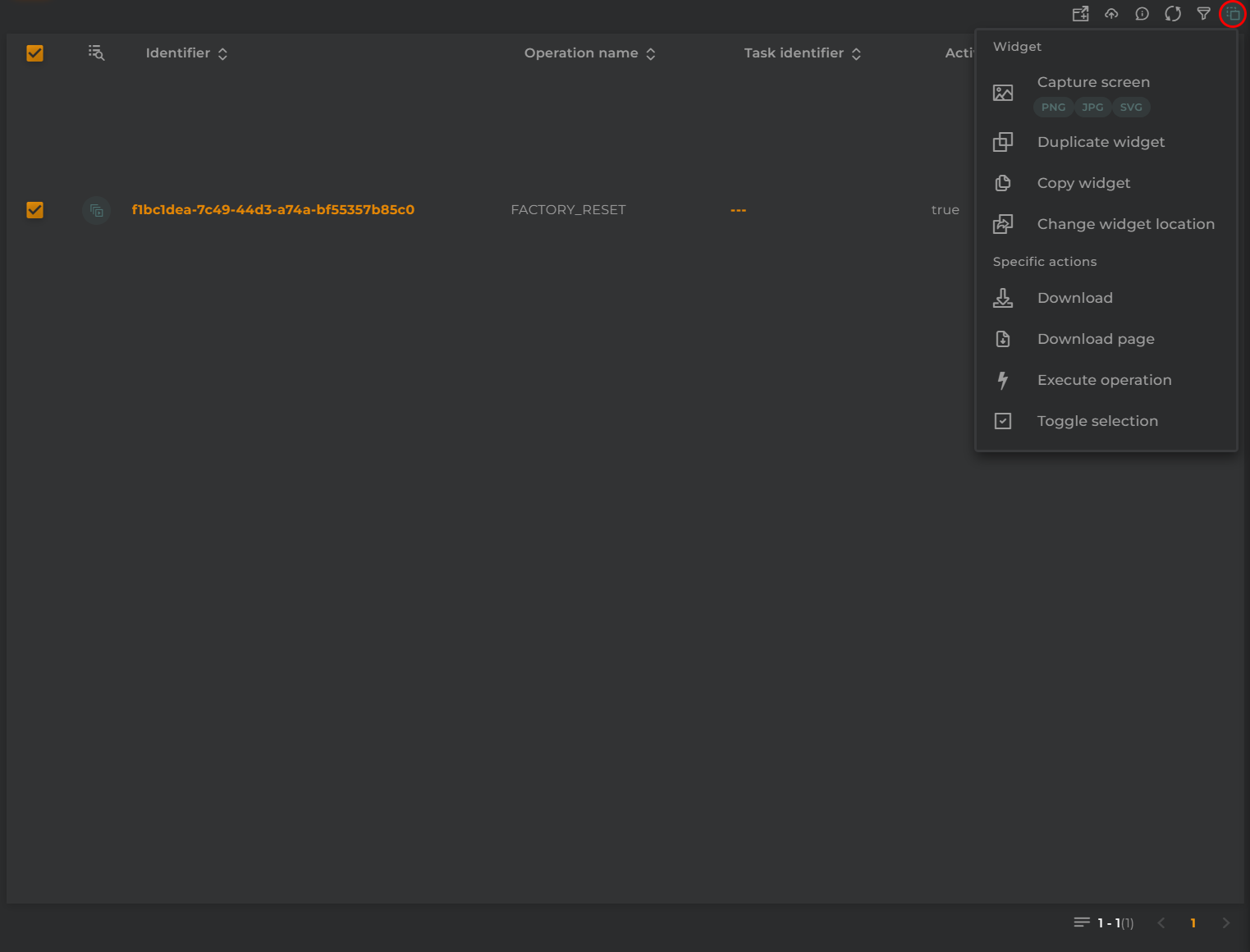The width and height of the screenshot is (1250, 952).
Task: Uncheck the select-all header checkbox
Action: pyautogui.click(x=34, y=53)
